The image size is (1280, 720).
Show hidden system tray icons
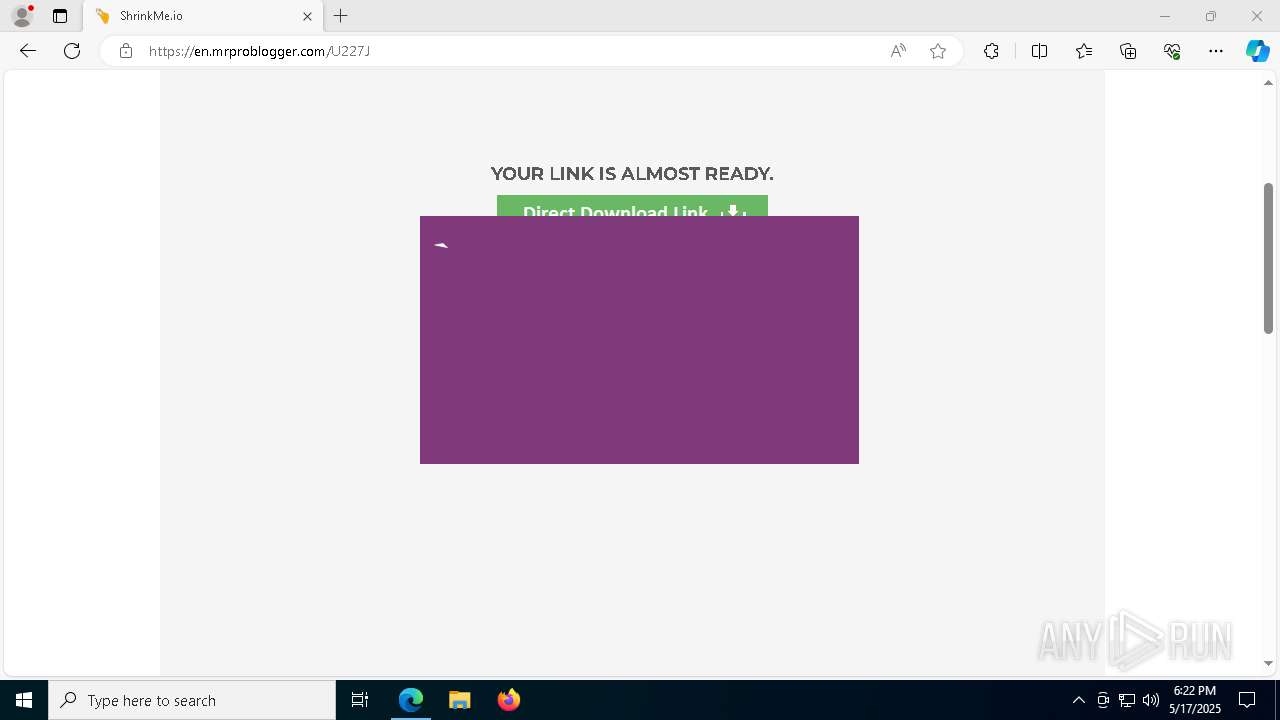pyautogui.click(x=1078, y=700)
